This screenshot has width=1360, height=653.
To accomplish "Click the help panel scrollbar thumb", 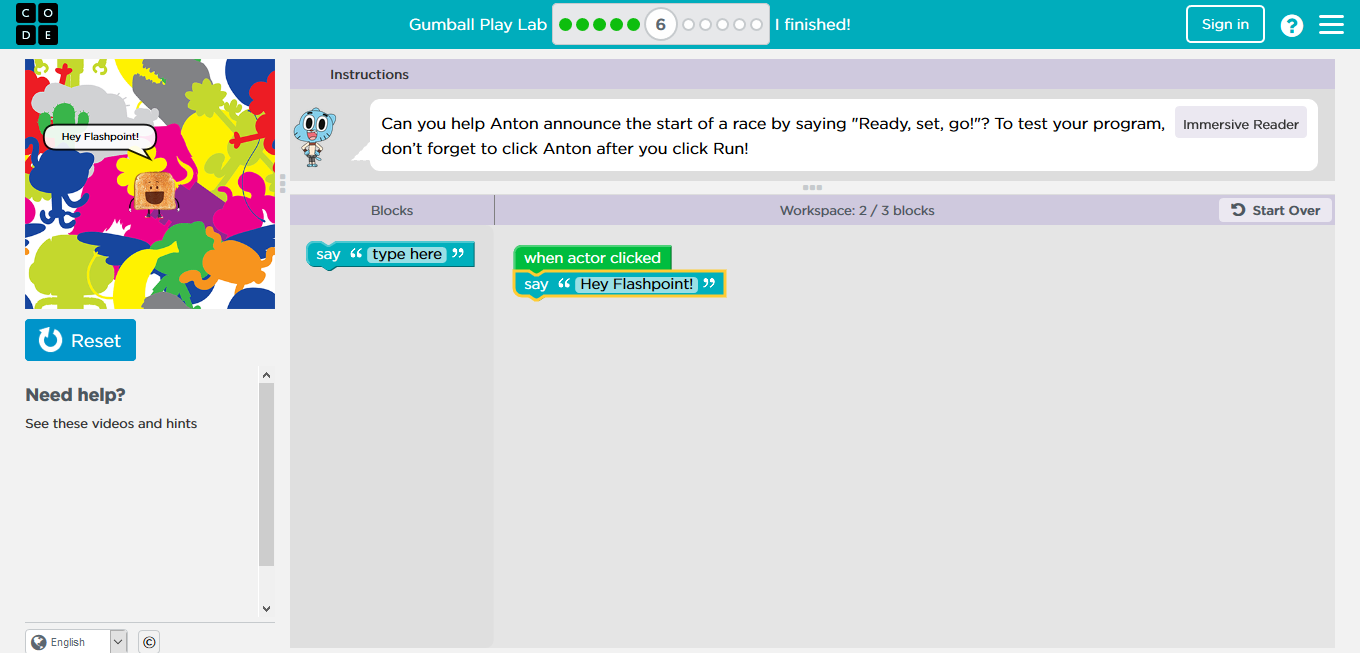I will (266, 475).
